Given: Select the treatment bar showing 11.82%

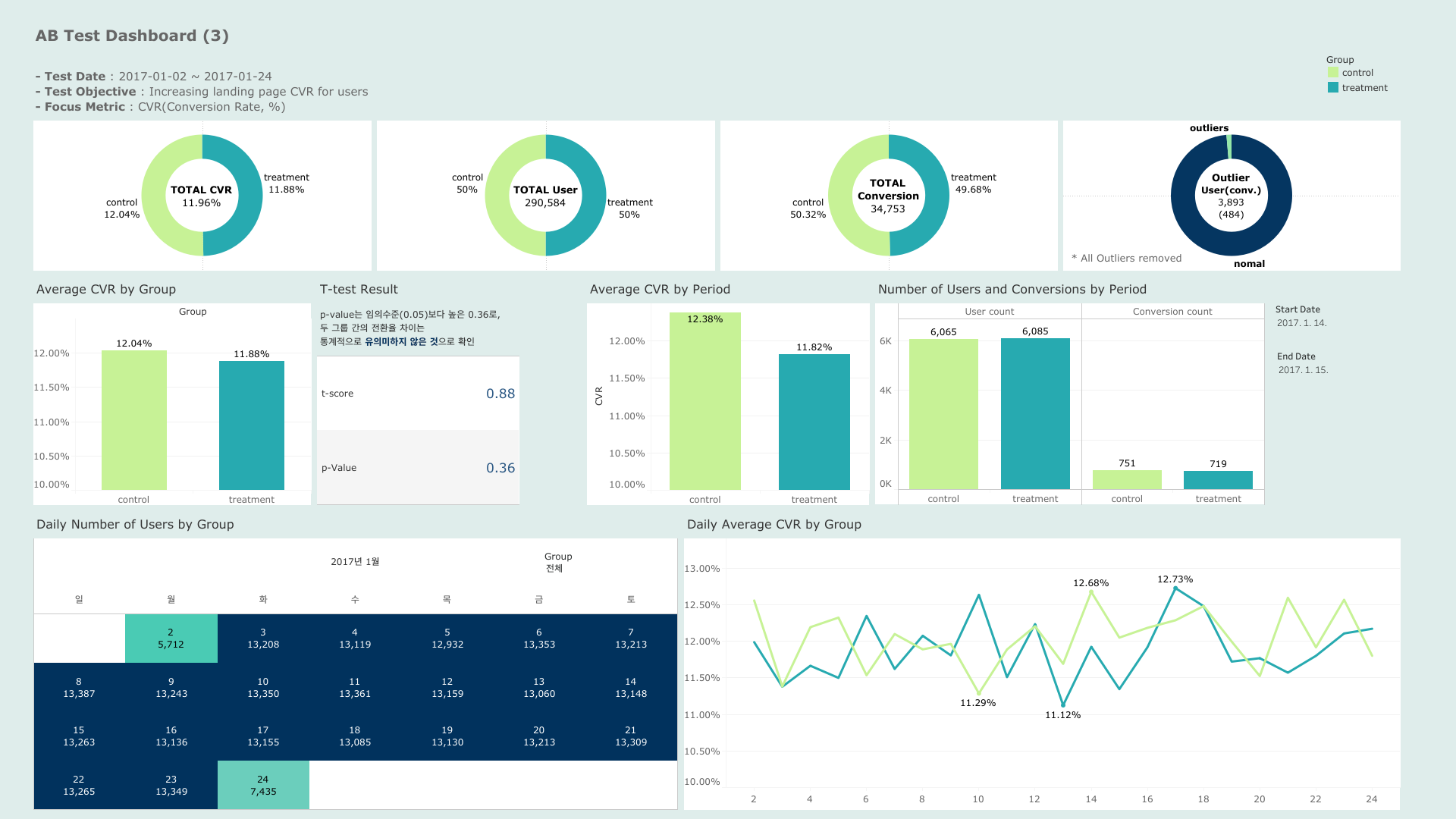Looking at the screenshot, I should [814, 421].
